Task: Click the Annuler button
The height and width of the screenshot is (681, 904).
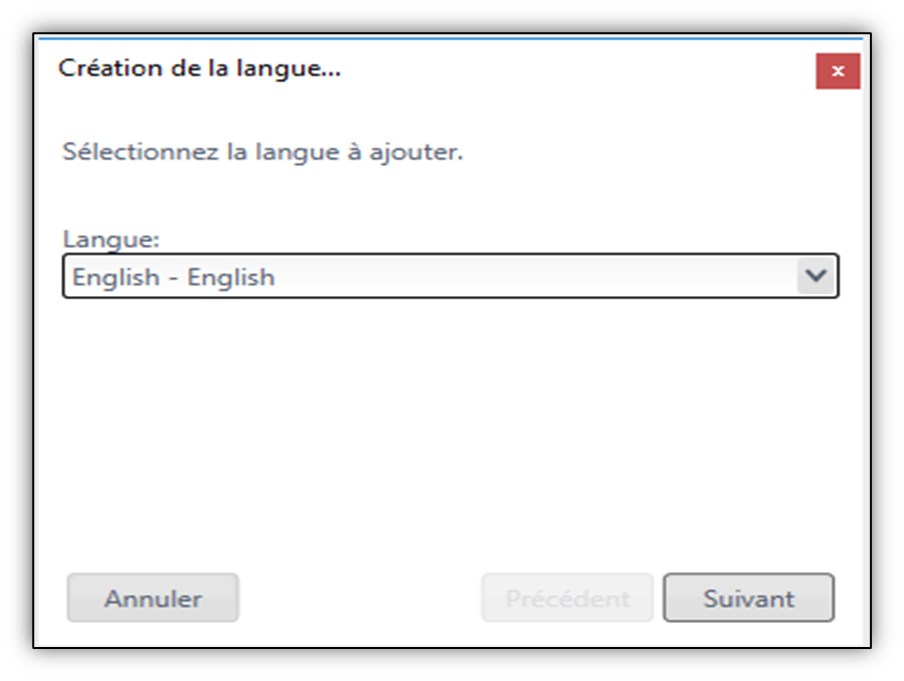Action: (x=153, y=597)
